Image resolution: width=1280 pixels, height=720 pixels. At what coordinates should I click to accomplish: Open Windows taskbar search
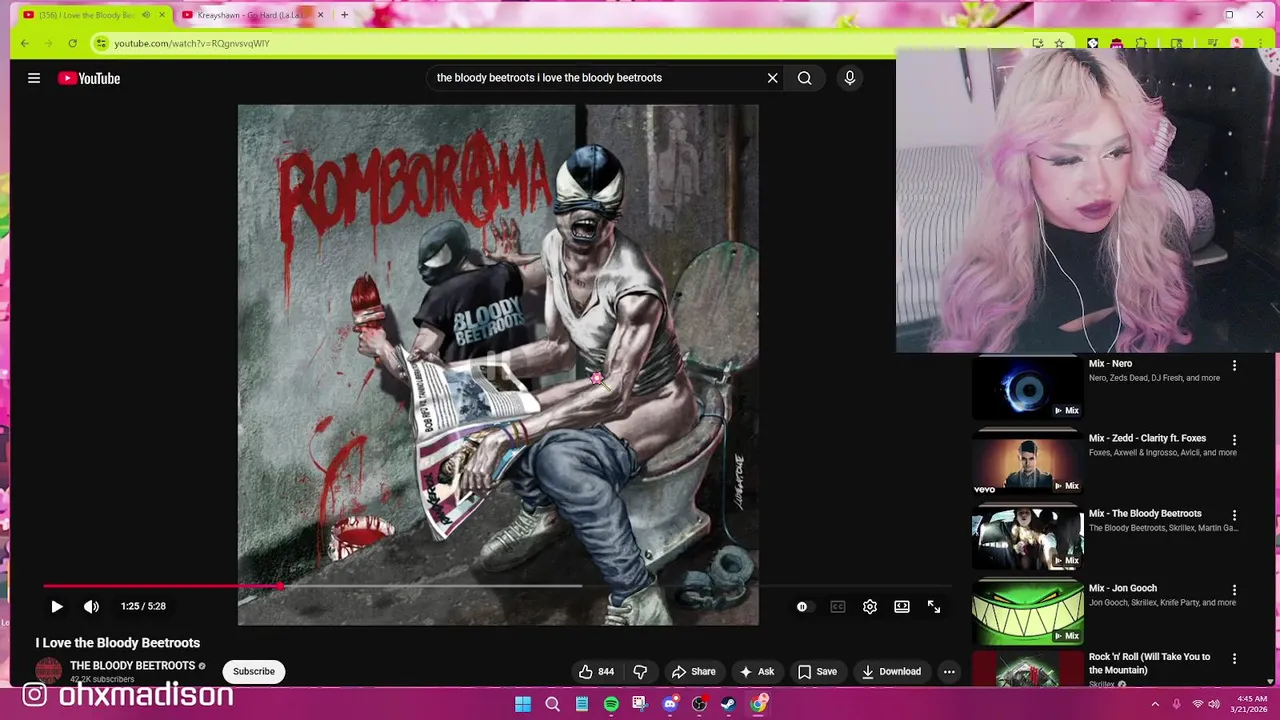coord(552,704)
